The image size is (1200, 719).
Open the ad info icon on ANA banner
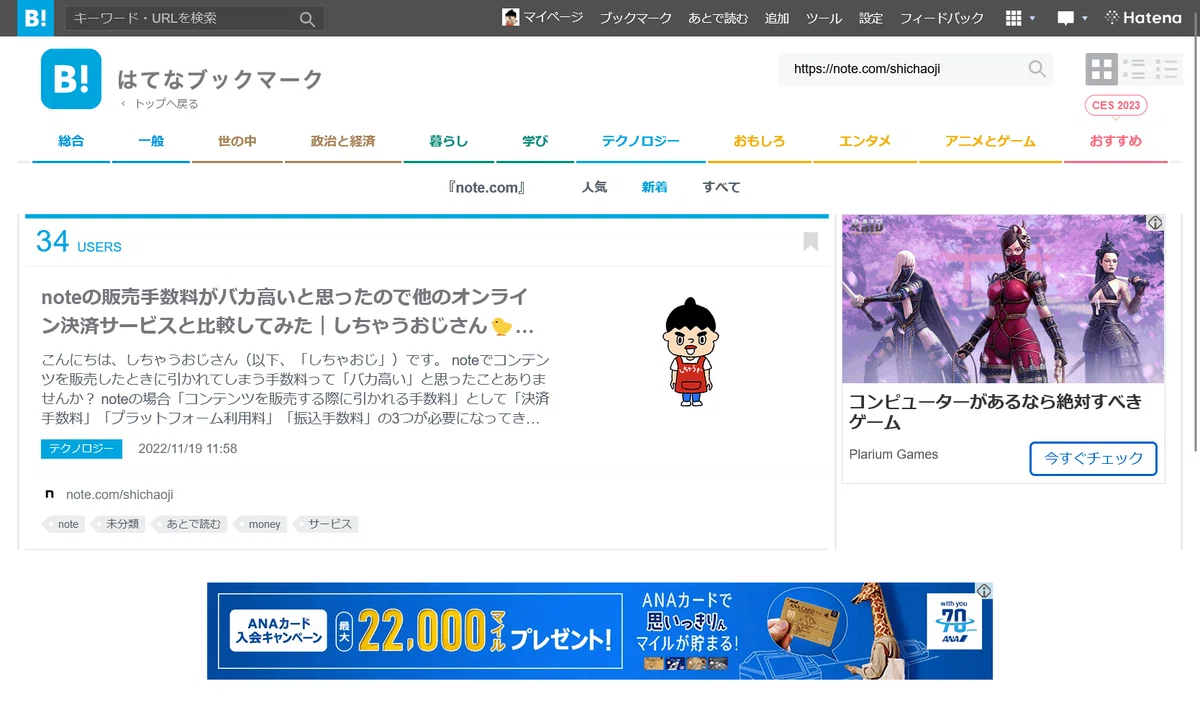tap(984, 591)
